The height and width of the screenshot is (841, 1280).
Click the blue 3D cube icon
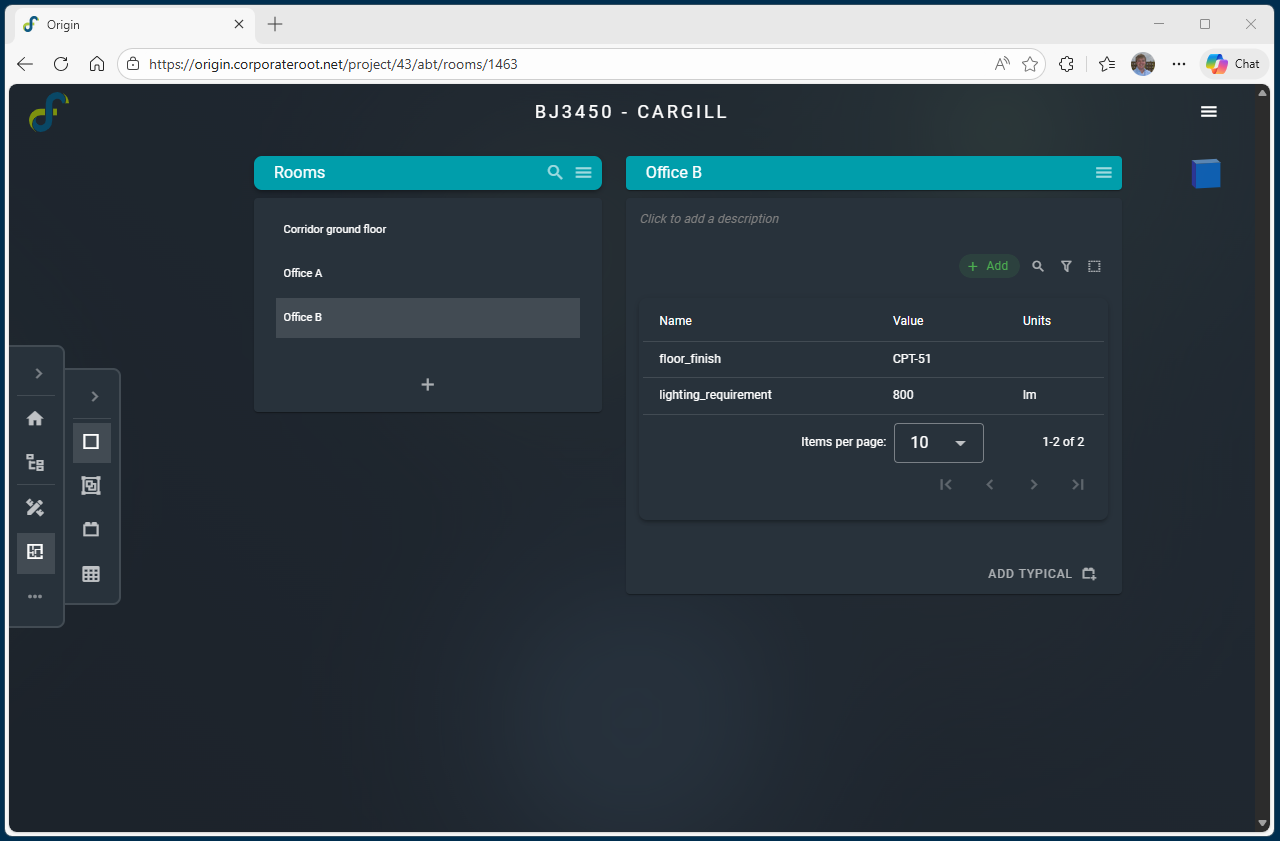[x=1206, y=174]
